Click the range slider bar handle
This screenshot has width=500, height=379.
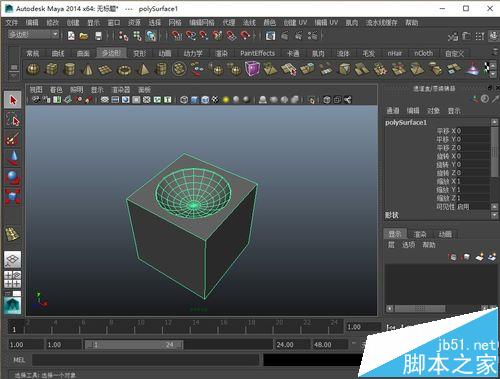(x=133, y=345)
